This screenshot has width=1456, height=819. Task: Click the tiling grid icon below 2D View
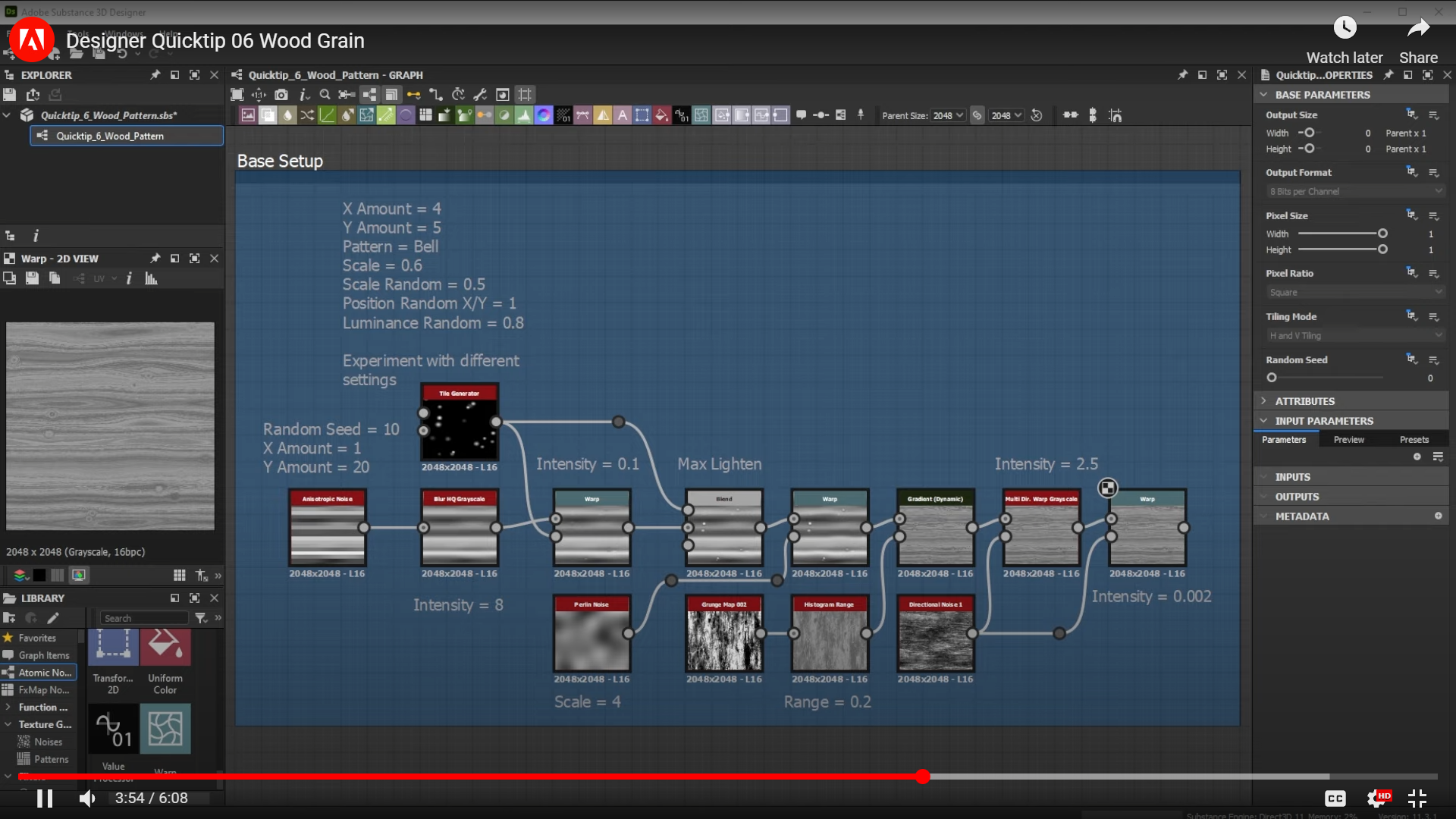pos(179,576)
